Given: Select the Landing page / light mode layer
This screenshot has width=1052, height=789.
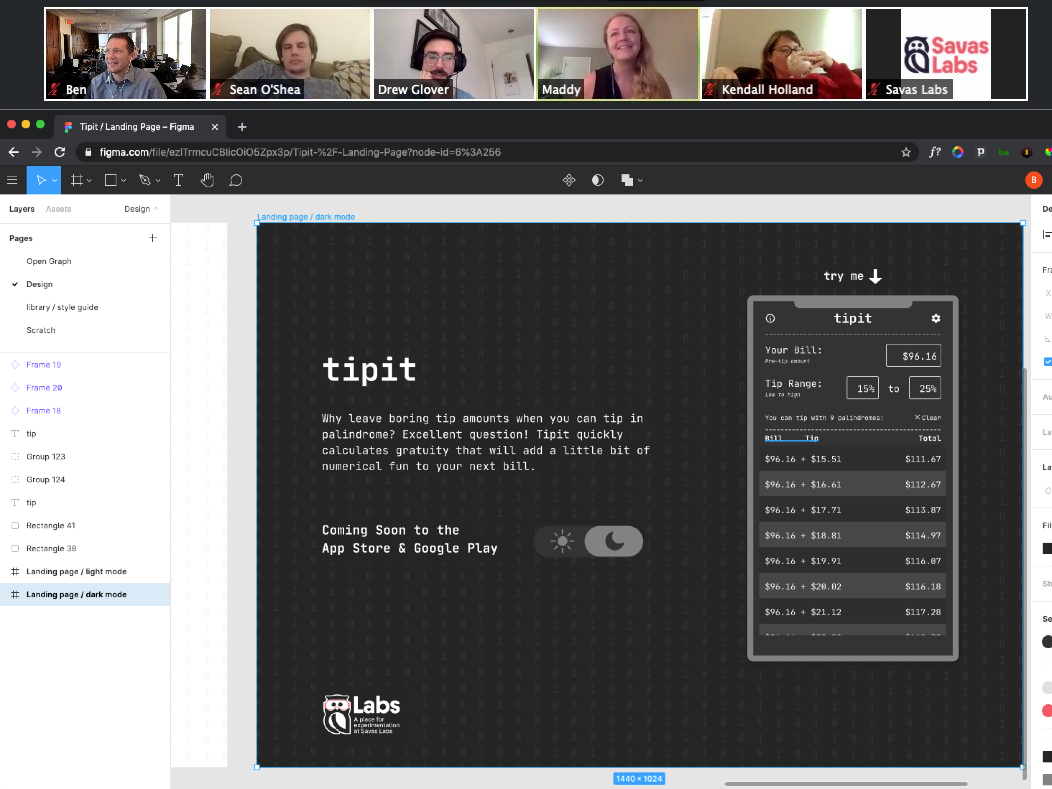Looking at the screenshot, I should 76,571.
